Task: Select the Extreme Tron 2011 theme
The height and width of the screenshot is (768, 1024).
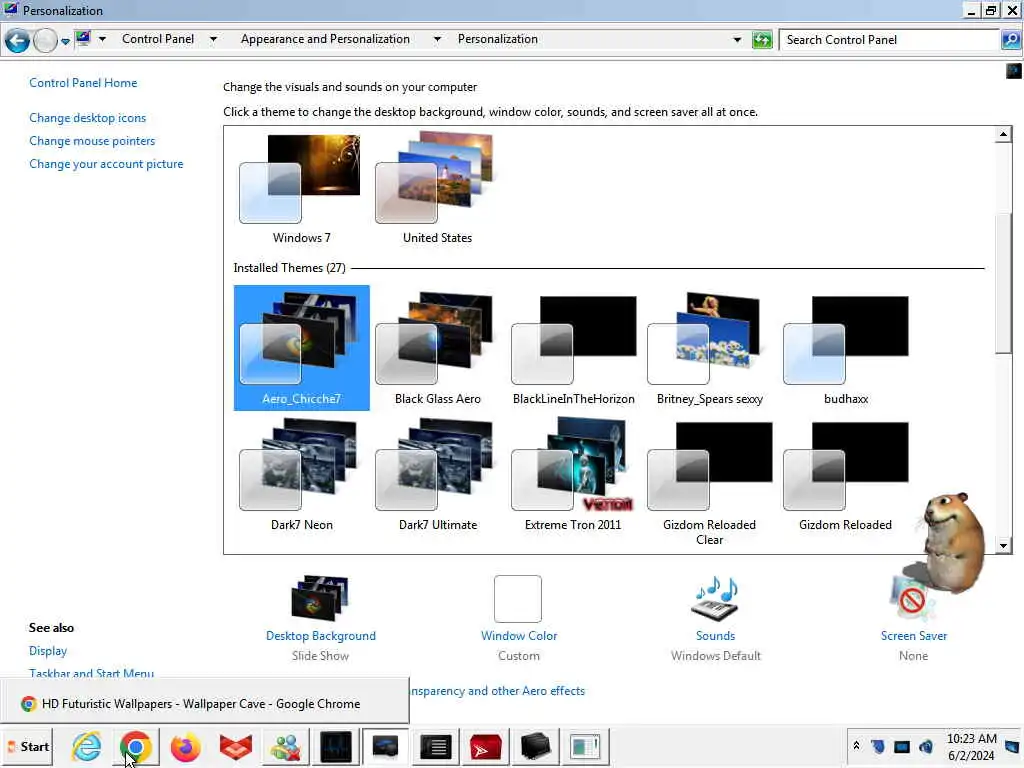Action: tap(573, 477)
